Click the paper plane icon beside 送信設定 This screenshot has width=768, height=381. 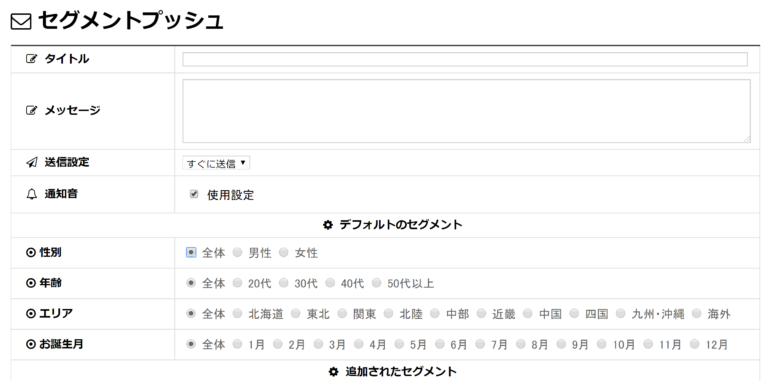coord(31,163)
